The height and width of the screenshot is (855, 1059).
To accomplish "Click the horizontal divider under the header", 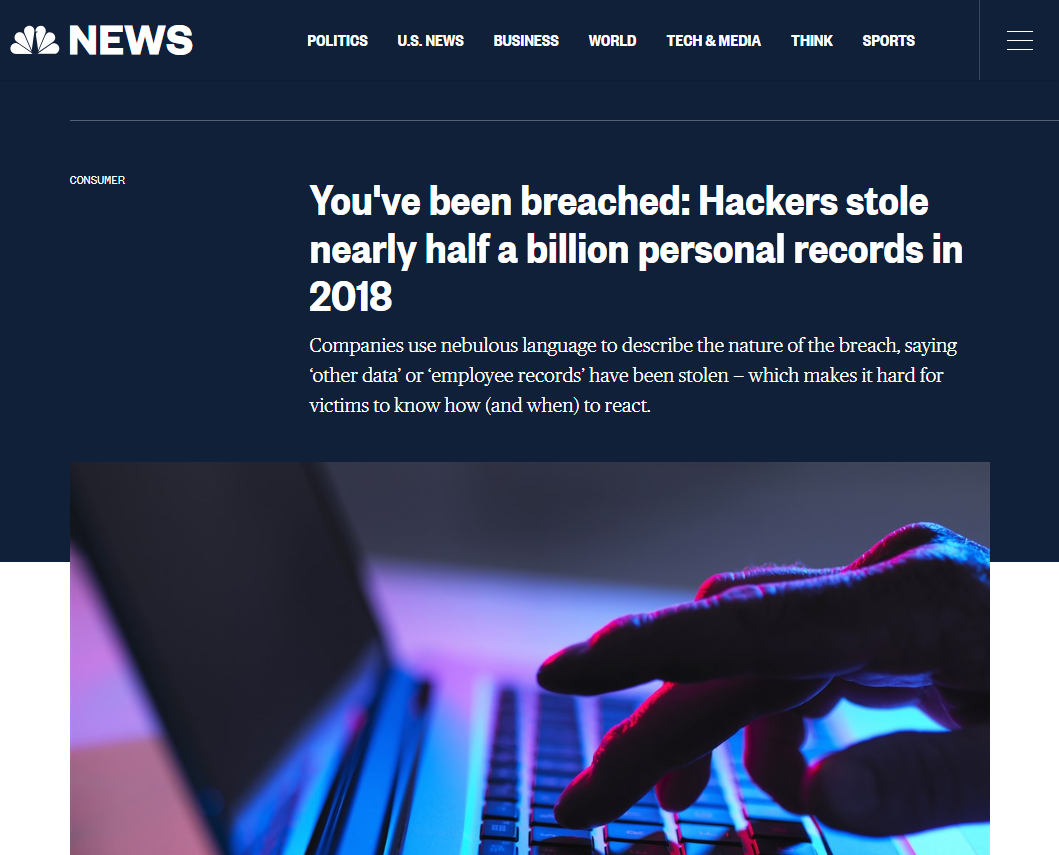I will click(x=564, y=120).
